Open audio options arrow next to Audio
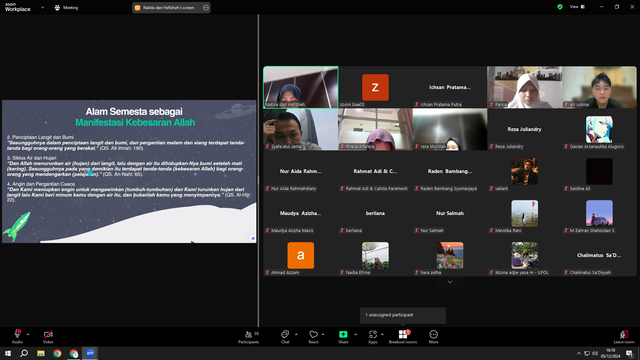Screen dimensions: 640x360 click(x=28, y=334)
